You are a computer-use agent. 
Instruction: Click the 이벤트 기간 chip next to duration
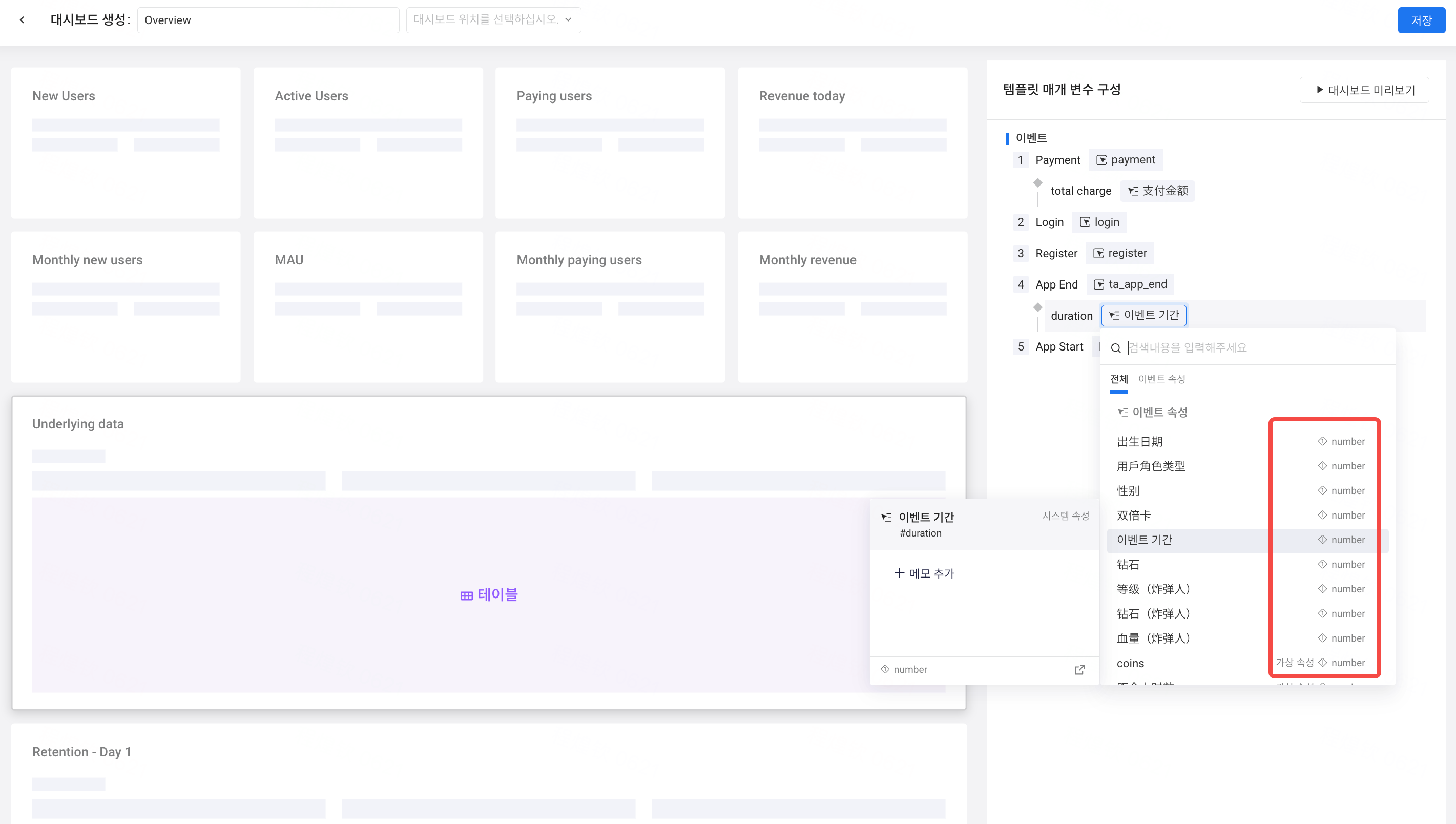click(1144, 315)
